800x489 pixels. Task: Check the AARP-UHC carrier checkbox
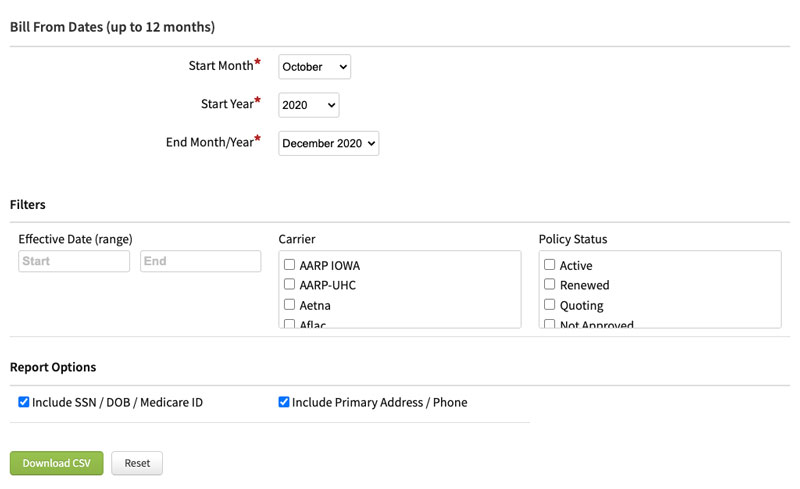[289, 284]
